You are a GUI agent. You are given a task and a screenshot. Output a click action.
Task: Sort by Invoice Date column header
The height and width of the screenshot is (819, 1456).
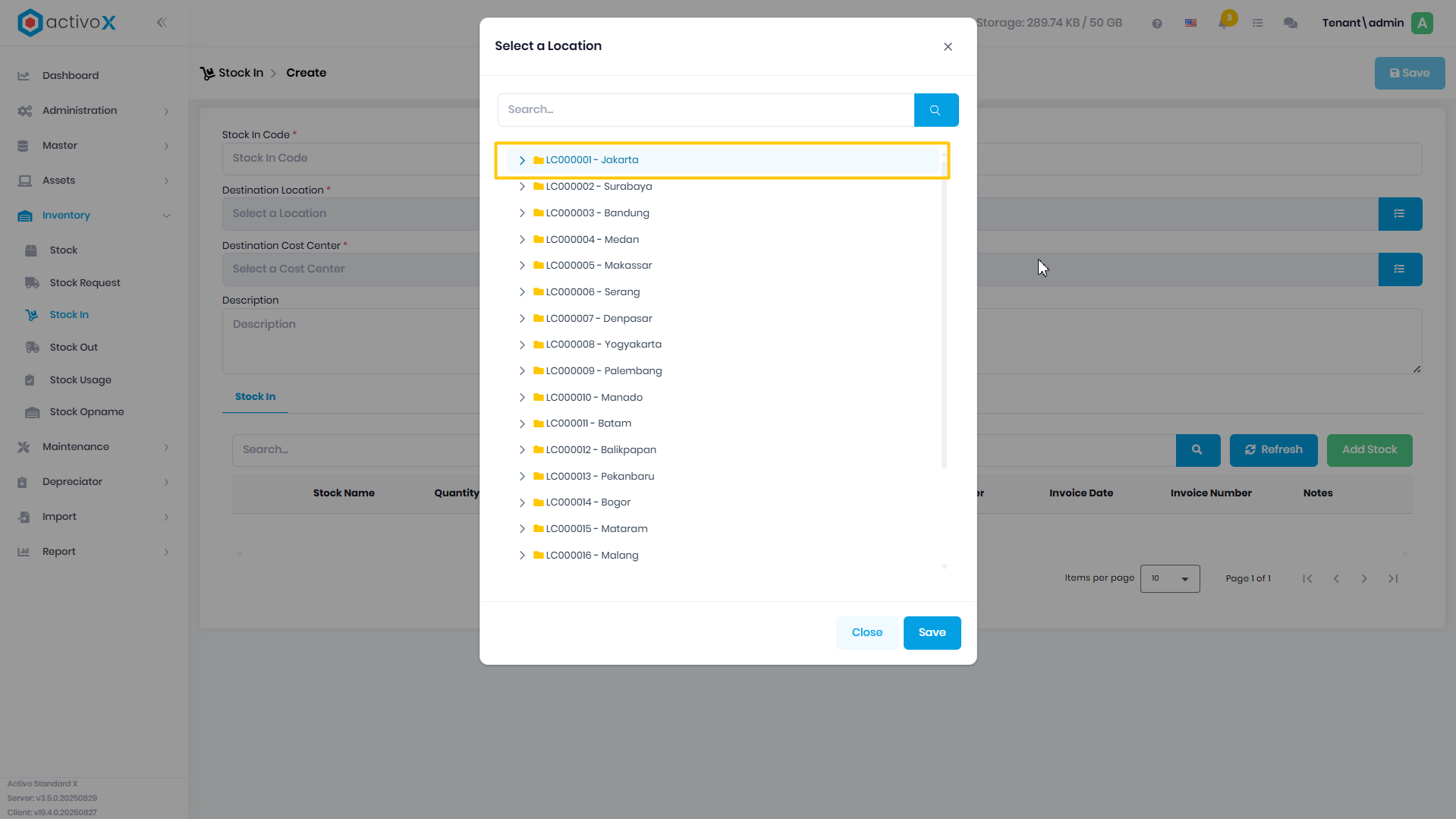pyautogui.click(x=1080, y=493)
